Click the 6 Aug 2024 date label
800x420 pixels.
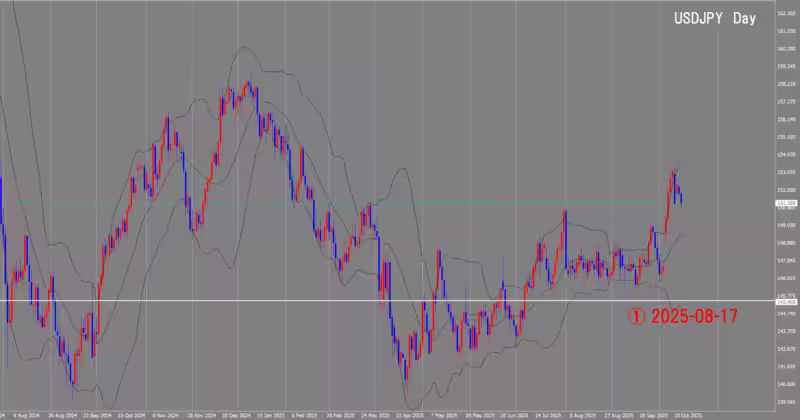tap(29, 412)
